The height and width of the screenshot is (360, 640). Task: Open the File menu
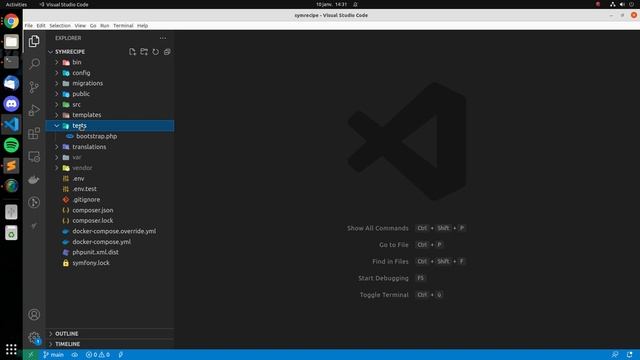point(29,25)
